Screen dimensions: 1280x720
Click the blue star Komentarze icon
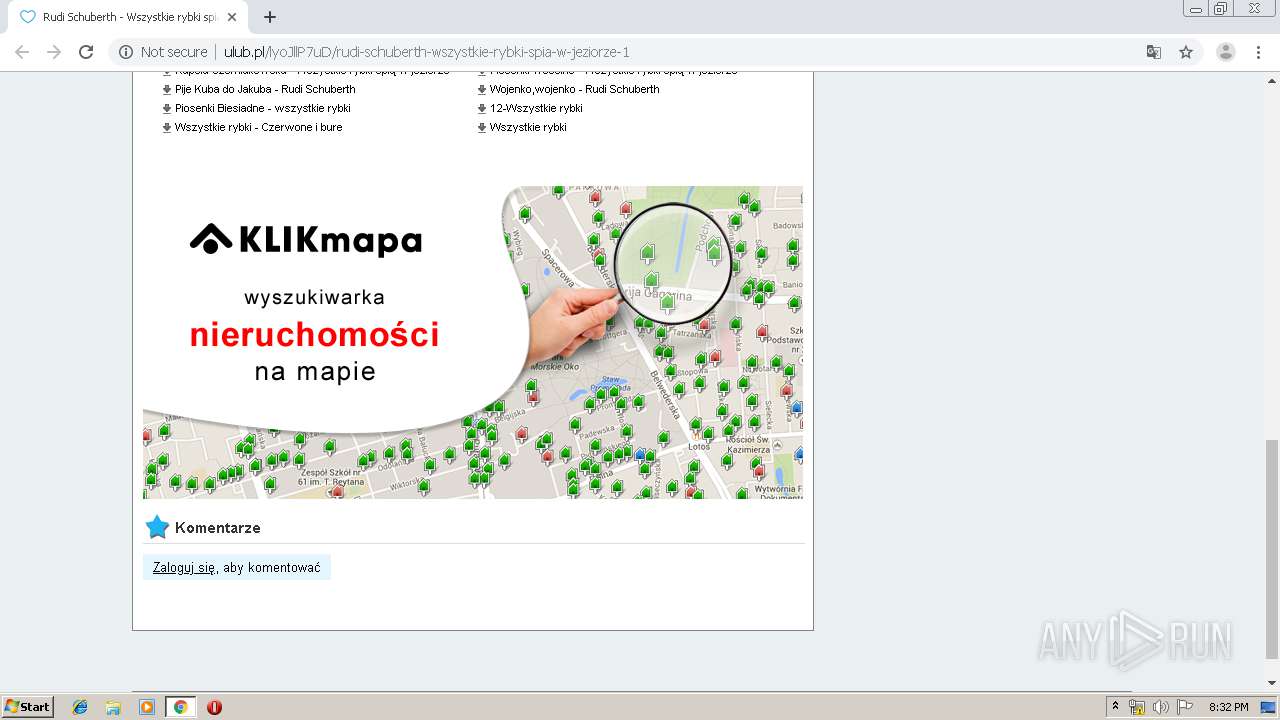(157, 527)
